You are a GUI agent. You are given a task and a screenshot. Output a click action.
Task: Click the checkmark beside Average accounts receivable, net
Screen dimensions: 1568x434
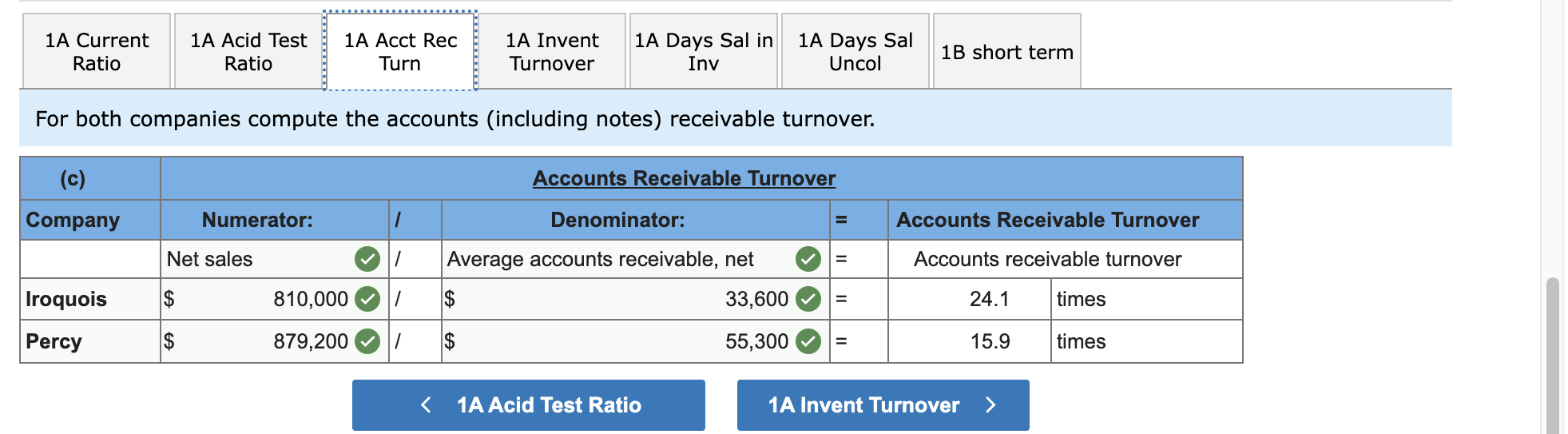(x=808, y=259)
